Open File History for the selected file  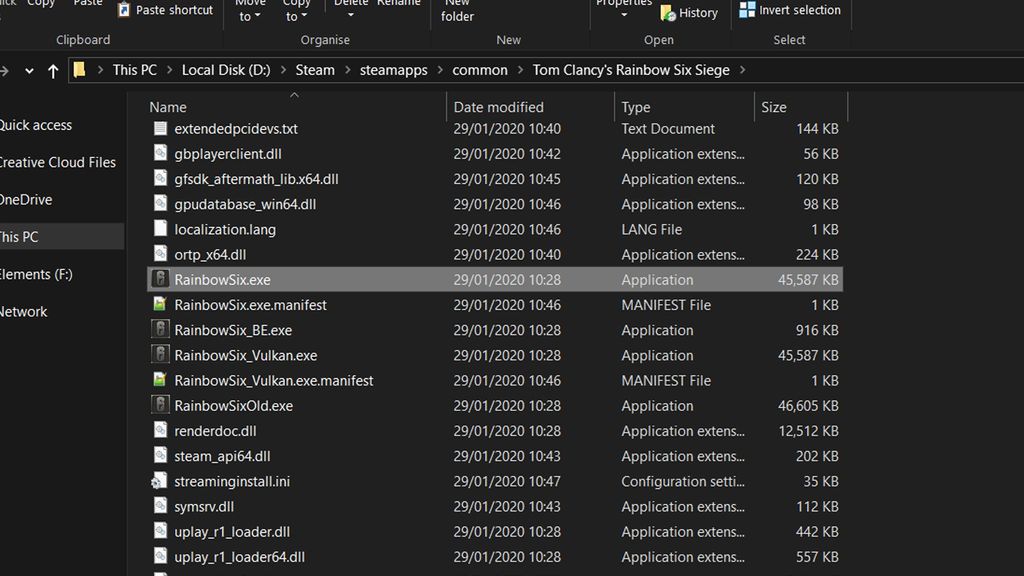click(x=690, y=13)
